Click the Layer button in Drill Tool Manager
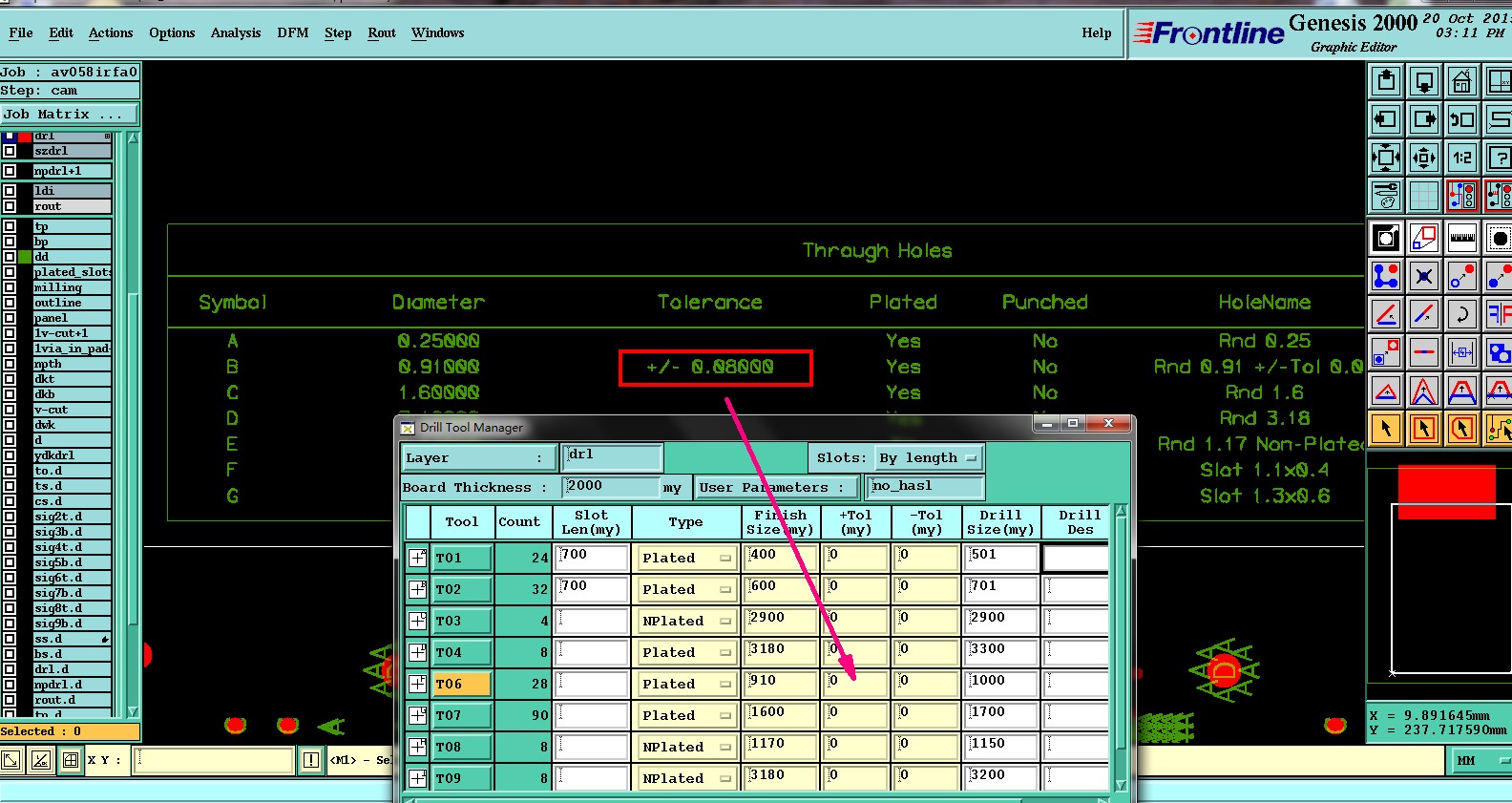1512x803 pixels. pyautogui.click(x=479, y=458)
